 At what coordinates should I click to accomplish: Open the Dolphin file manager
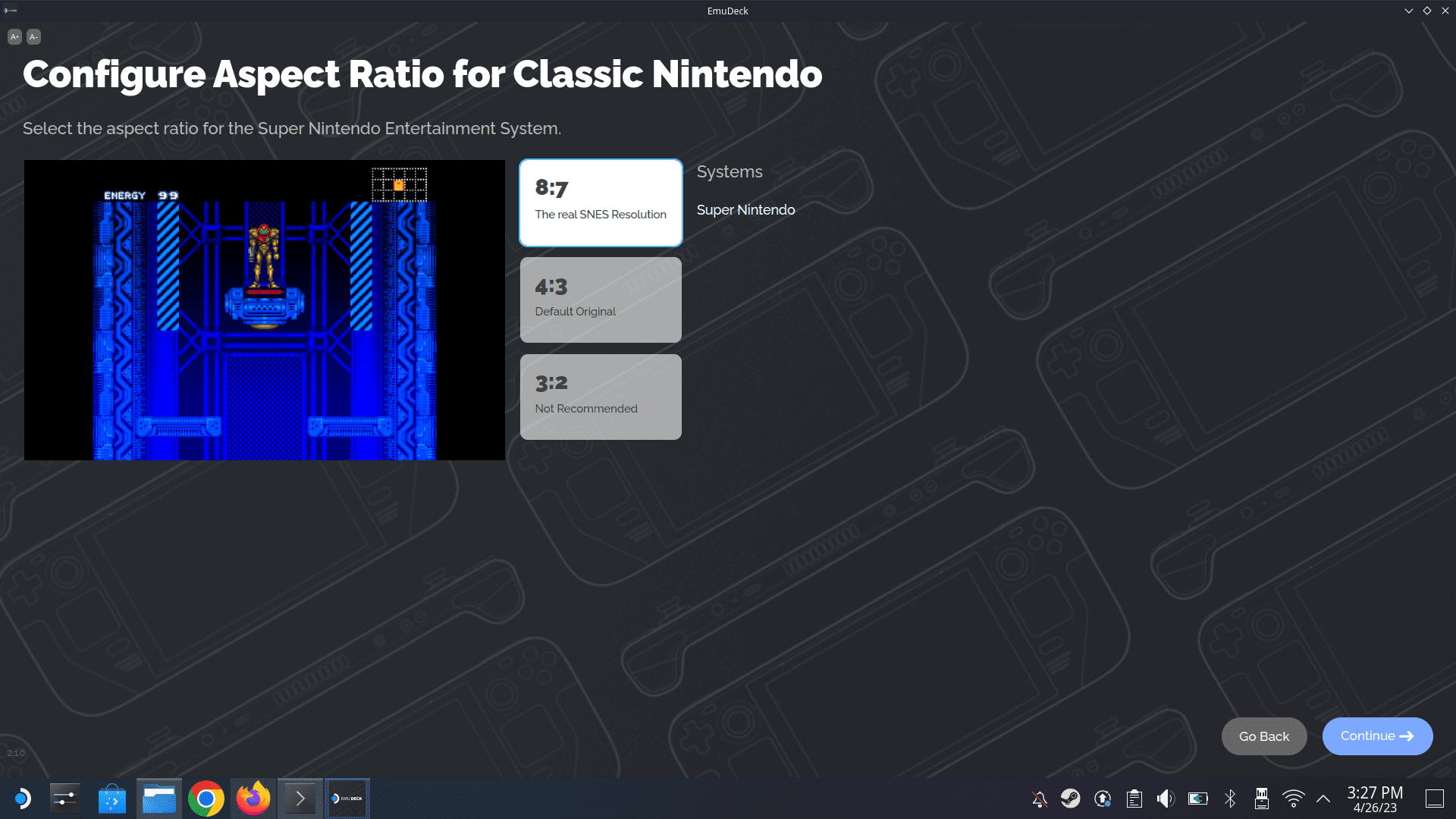pos(159,799)
